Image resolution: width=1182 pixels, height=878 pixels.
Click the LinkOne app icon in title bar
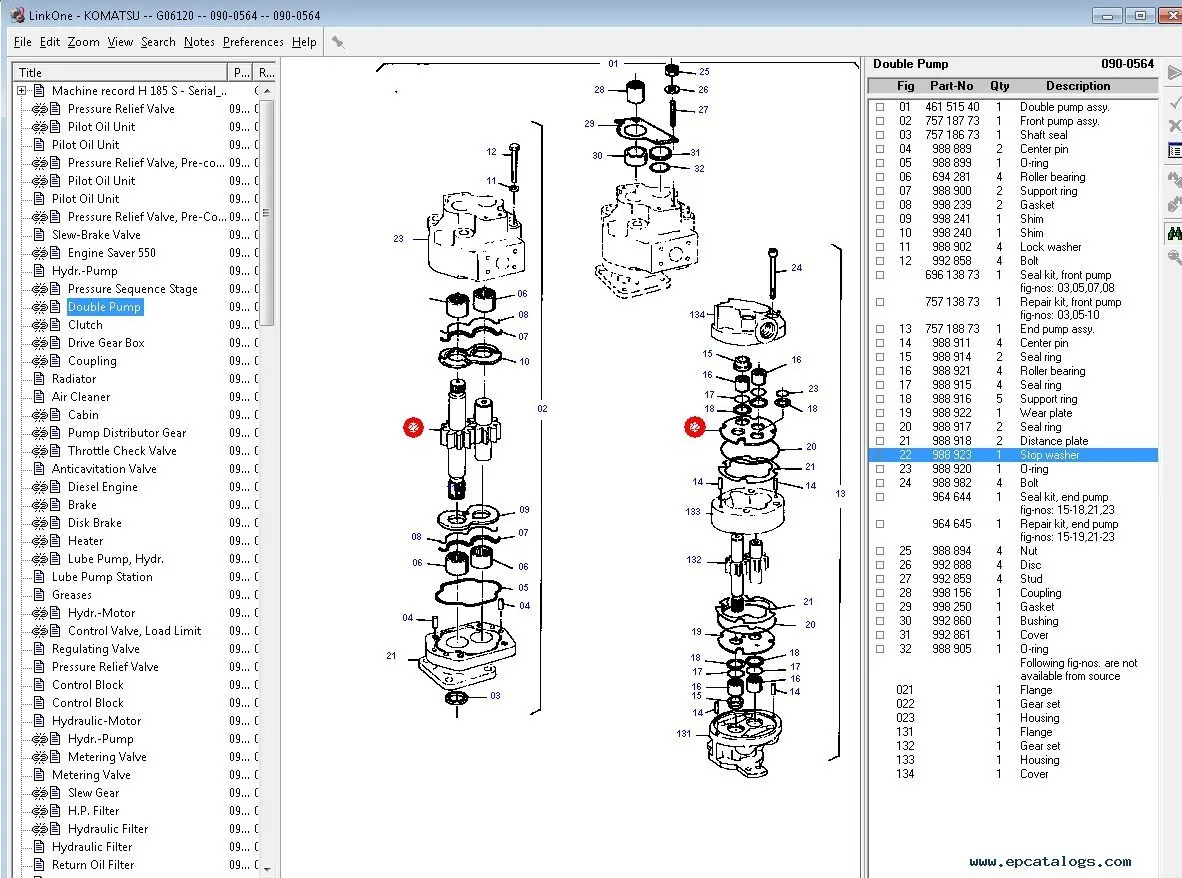17,14
